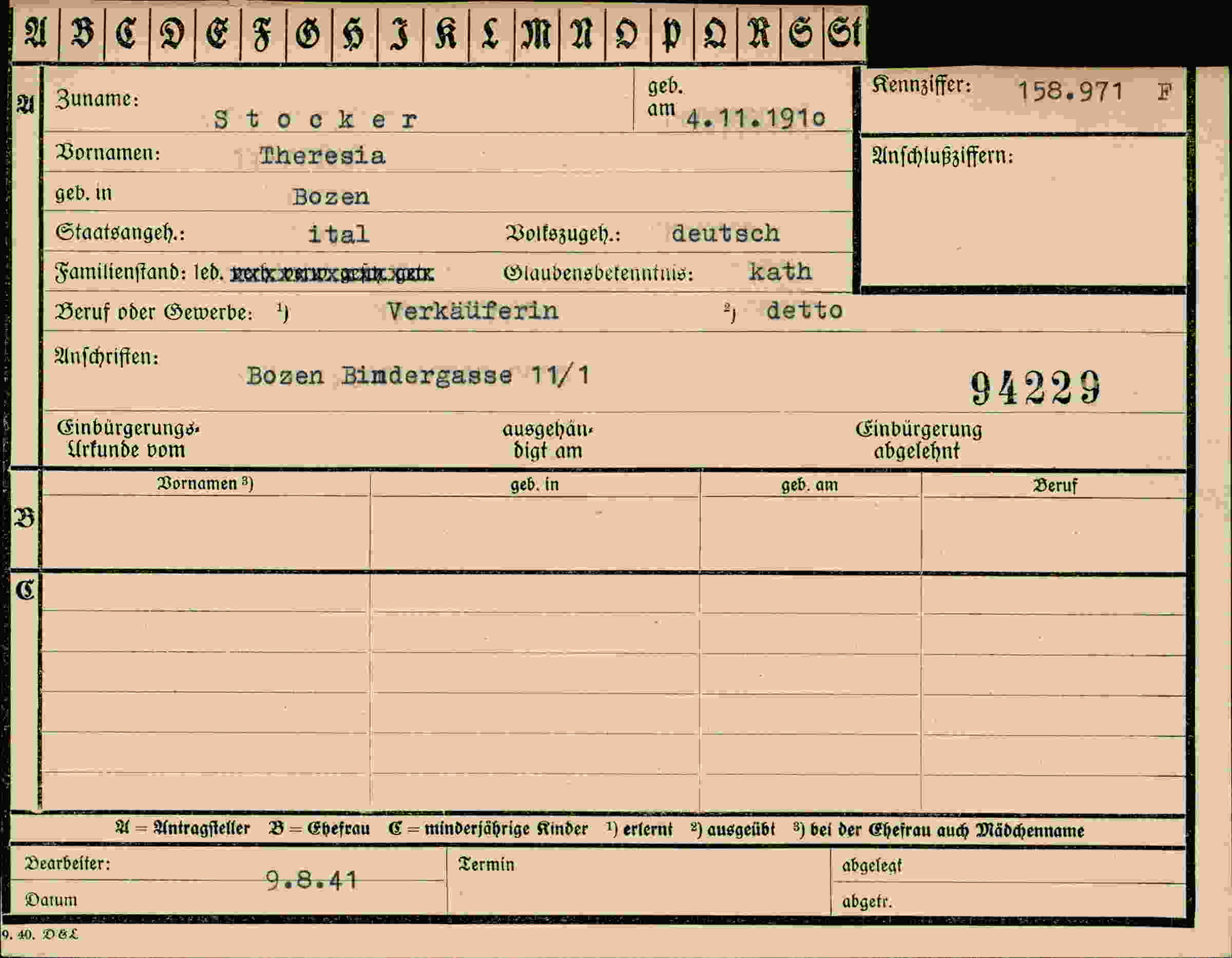The width and height of the screenshot is (1232, 958).
Task: Select the index tab letter "G"
Action: pyautogui.click(x=308, y=33)
